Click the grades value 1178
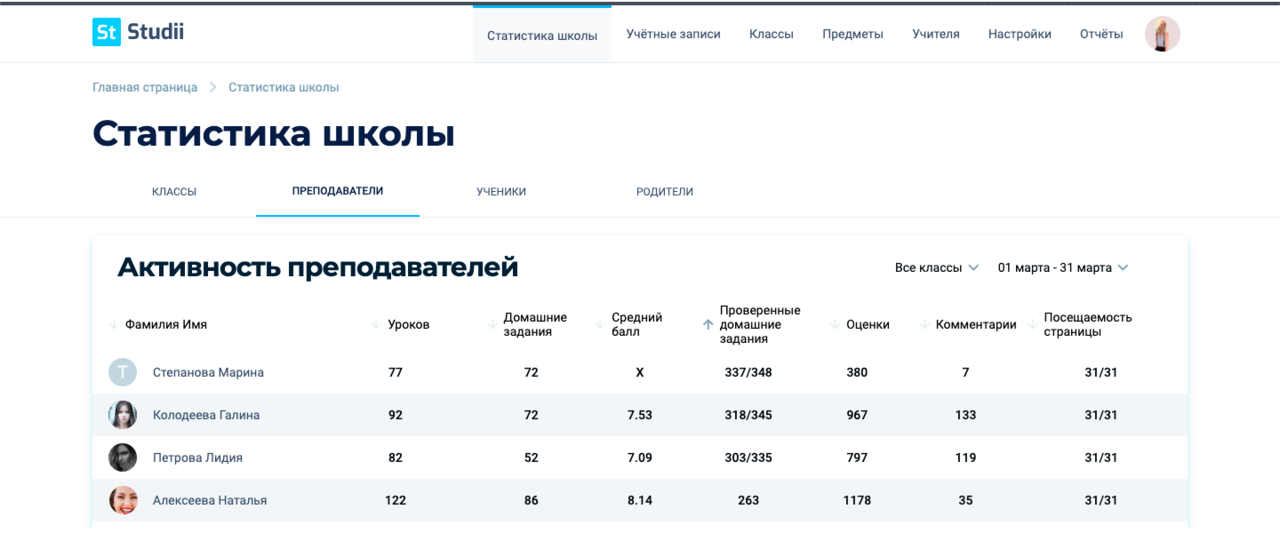The width and height of the screenshot is (1280, 533). click(857, 500)
